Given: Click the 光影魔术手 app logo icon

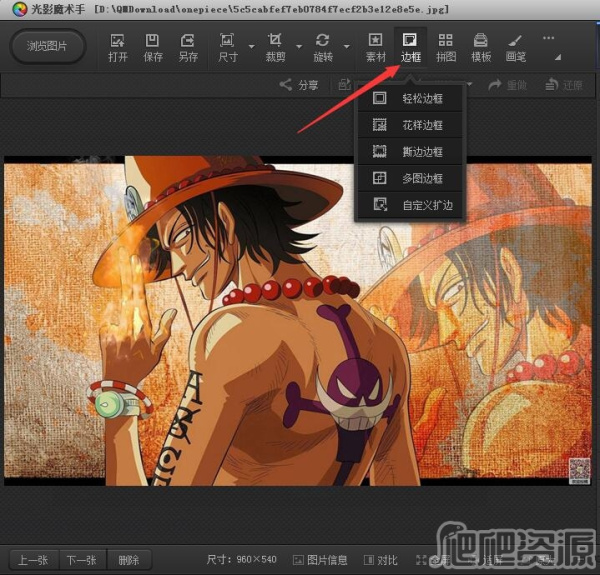Looking at the screenshot, I should (20, 9).
